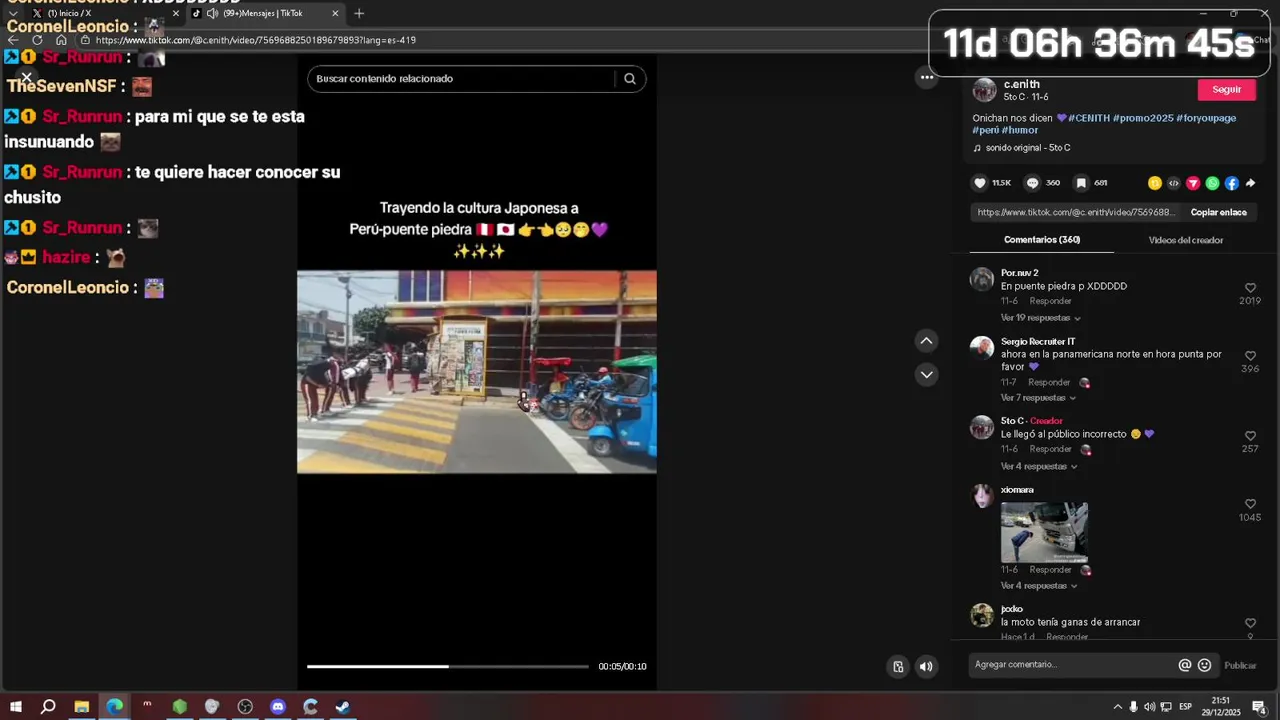Open 'sonido original - 5to C' sound
The height and width of the screenshot is (720, 1280).
coord(1028,148)
